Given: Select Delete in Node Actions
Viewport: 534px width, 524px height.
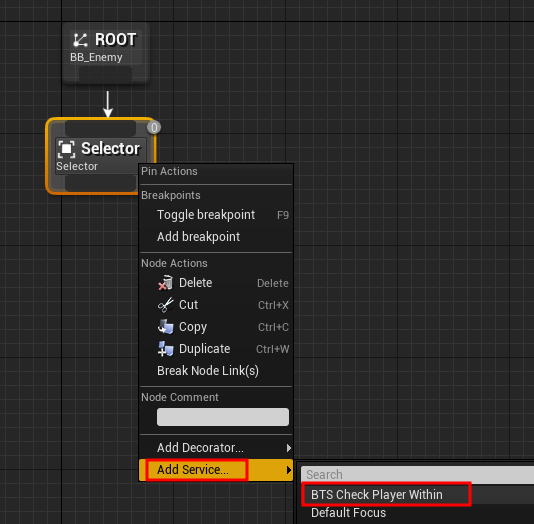Looking at the screenshot, I should tap(216, 283).
